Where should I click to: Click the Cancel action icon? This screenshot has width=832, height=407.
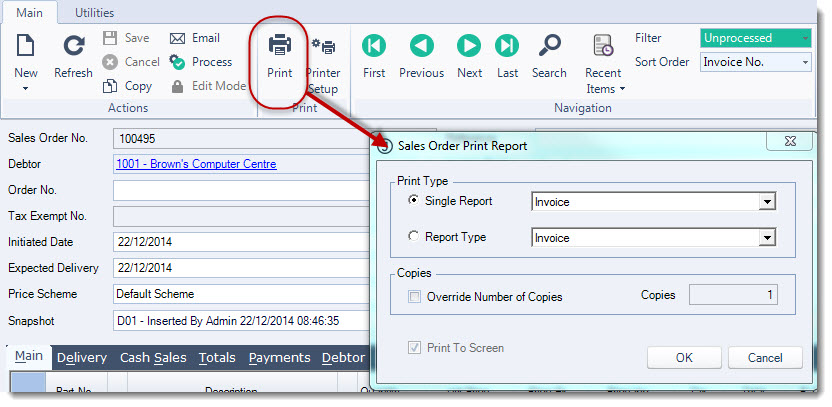tap(110, 62)
